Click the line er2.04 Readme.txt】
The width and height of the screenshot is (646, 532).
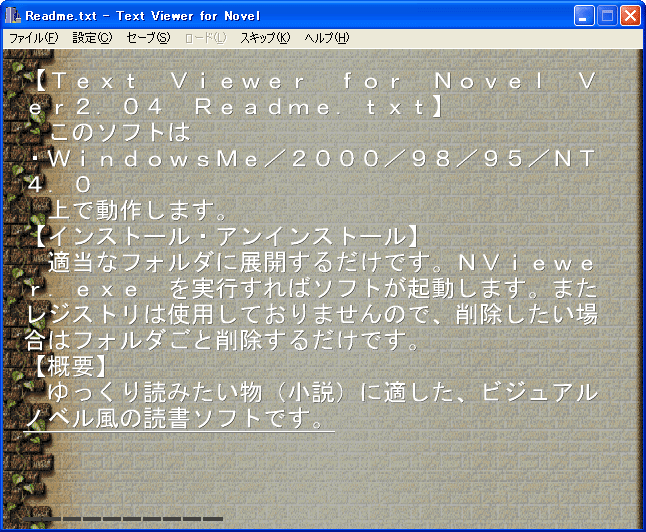coord(236,107)
